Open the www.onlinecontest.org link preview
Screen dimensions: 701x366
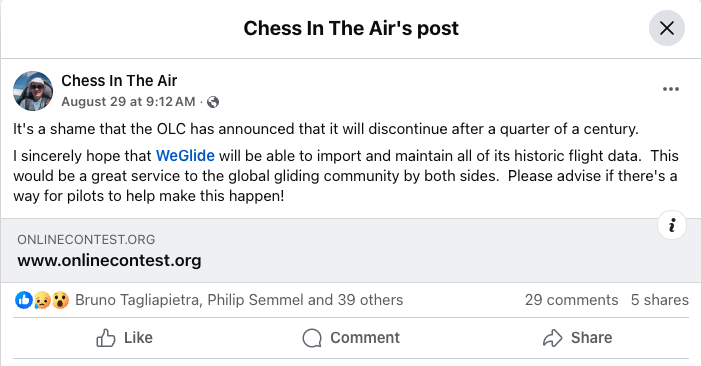pyautogui.click(x=109, y=260)
